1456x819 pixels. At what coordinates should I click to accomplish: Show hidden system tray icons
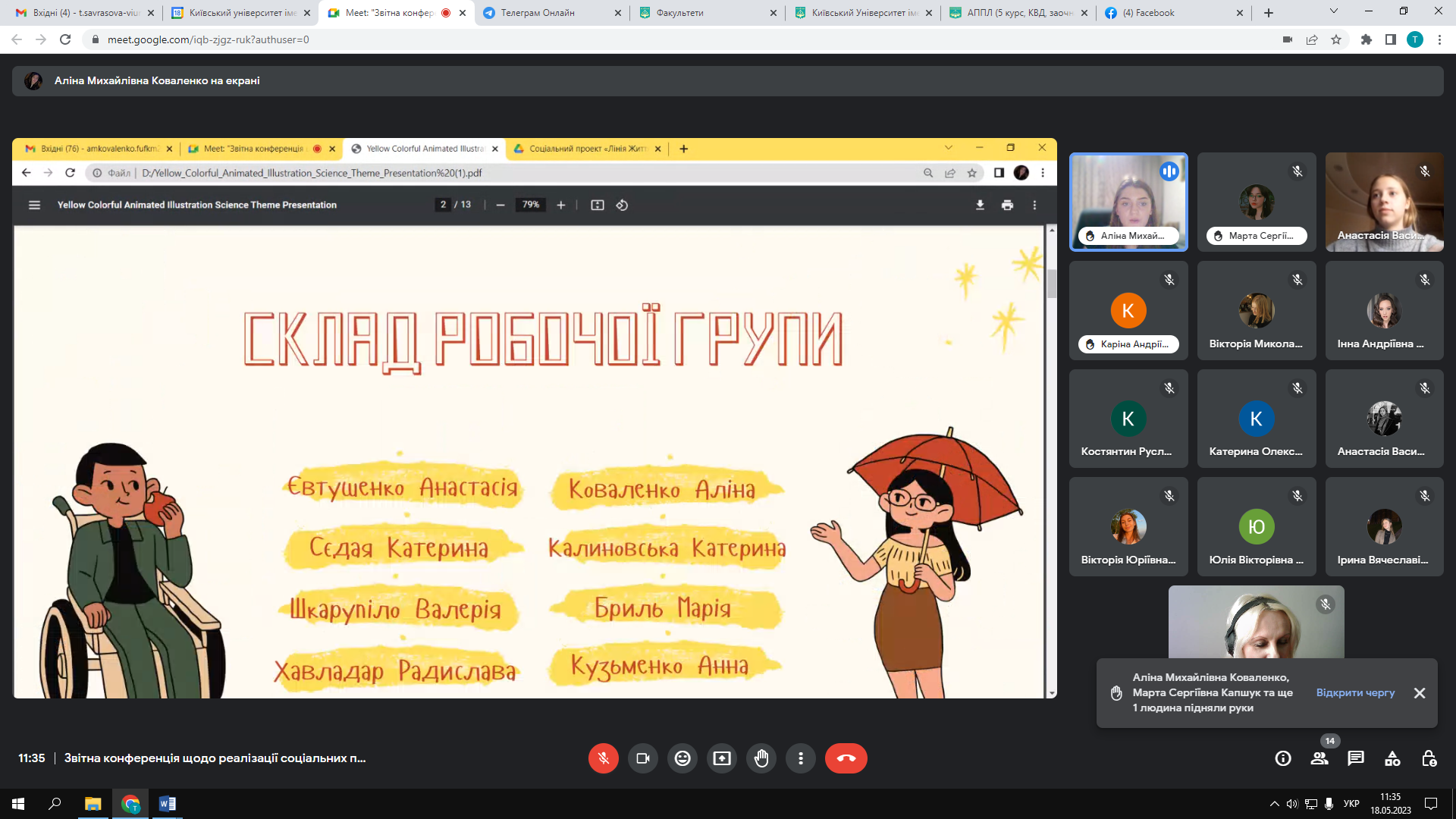click(x=1274, y=804)
